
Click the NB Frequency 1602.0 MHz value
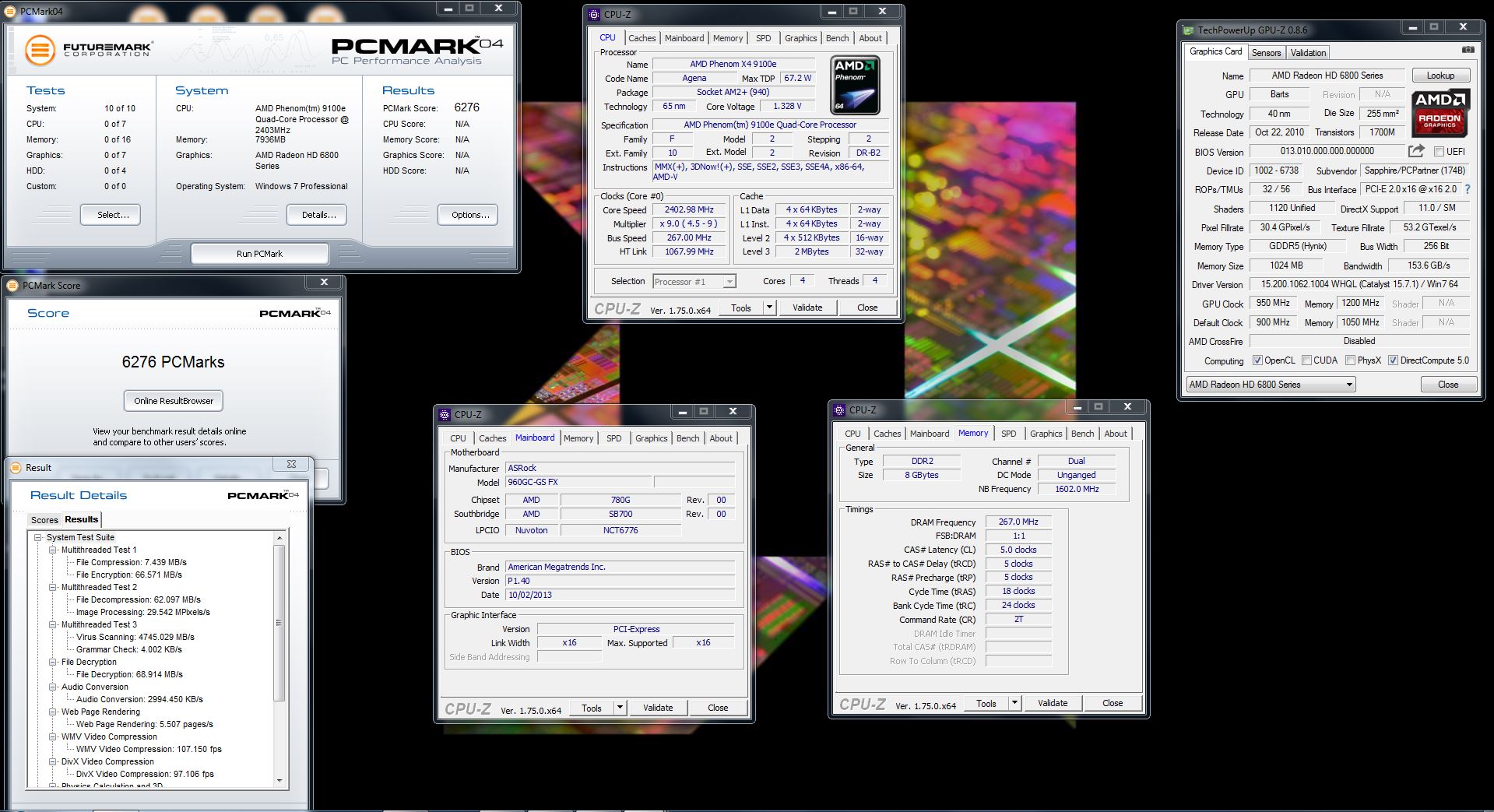1077,489
